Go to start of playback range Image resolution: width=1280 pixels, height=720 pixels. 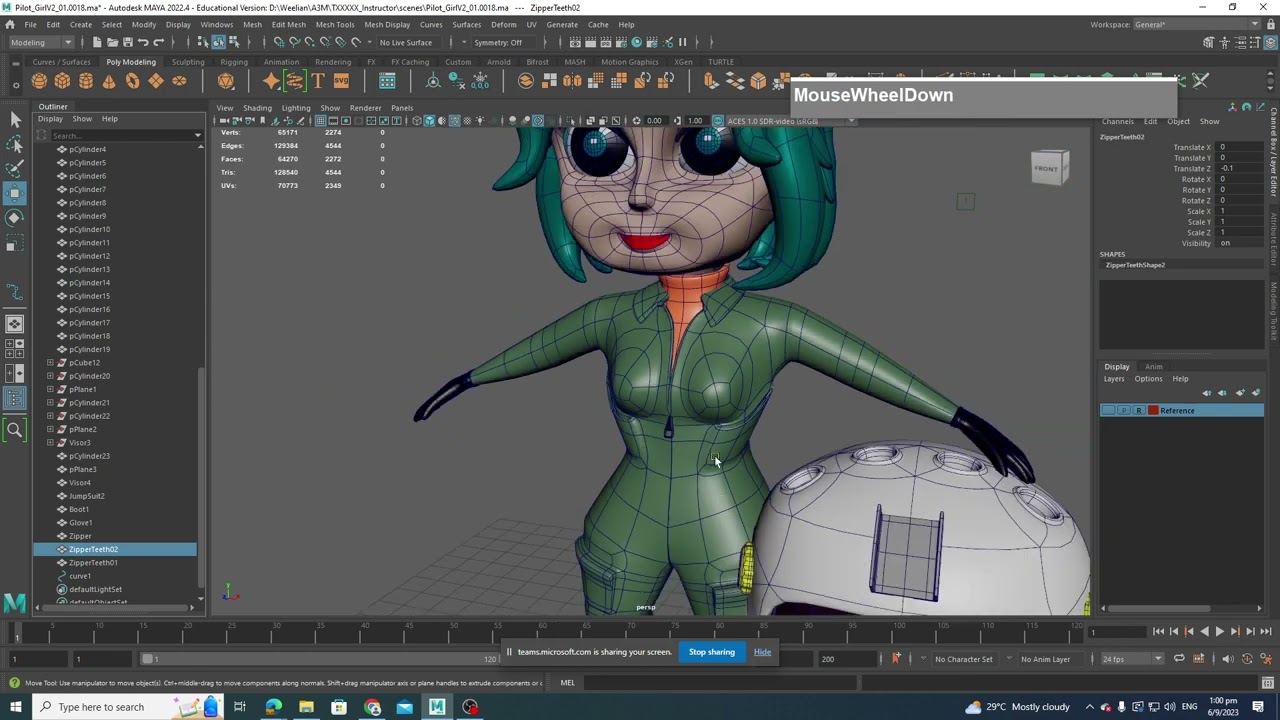[x=1158, y=631]
